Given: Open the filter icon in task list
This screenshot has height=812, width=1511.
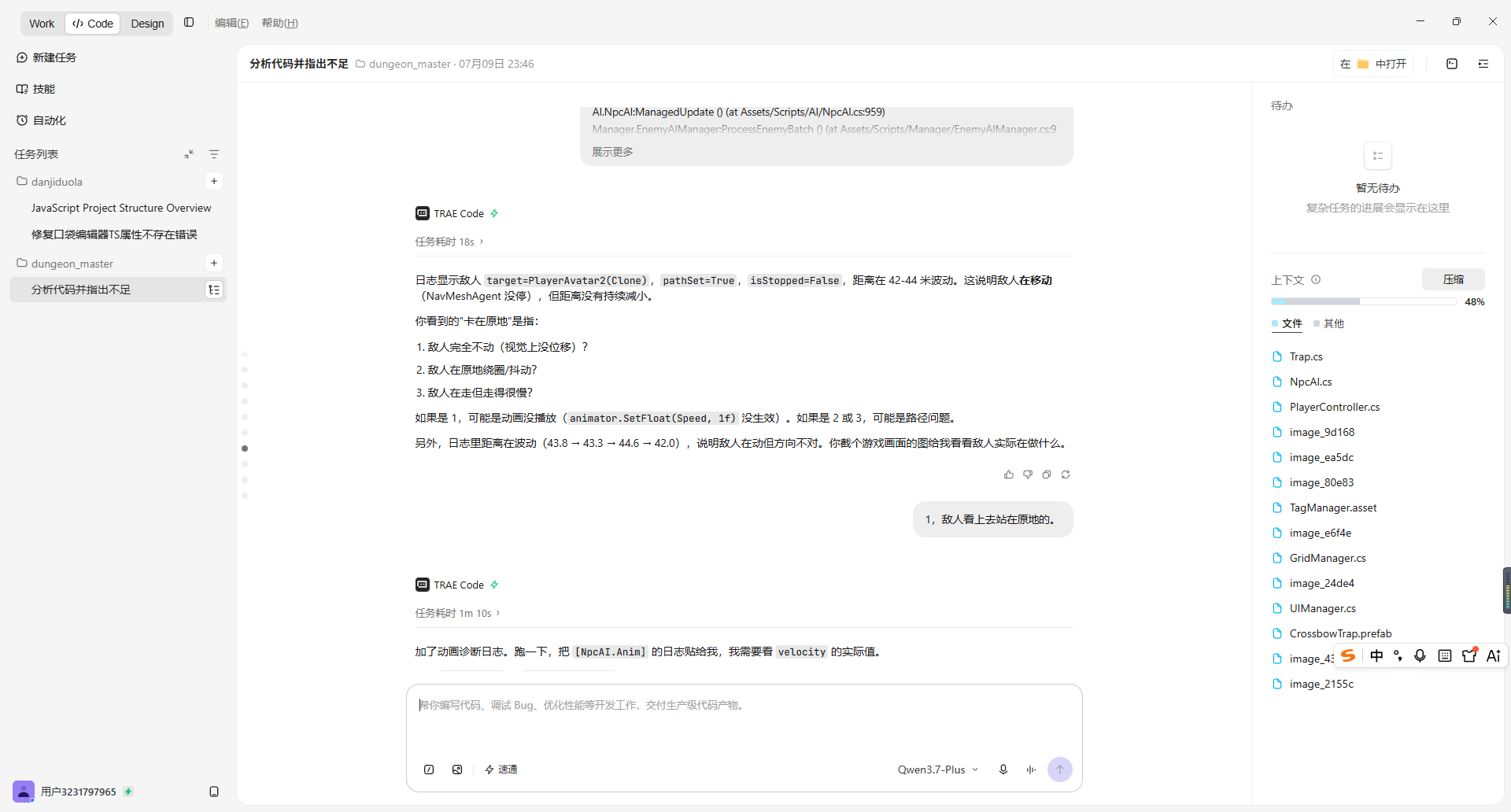Looking at the screenshot, I should click(x=214, y=154).
